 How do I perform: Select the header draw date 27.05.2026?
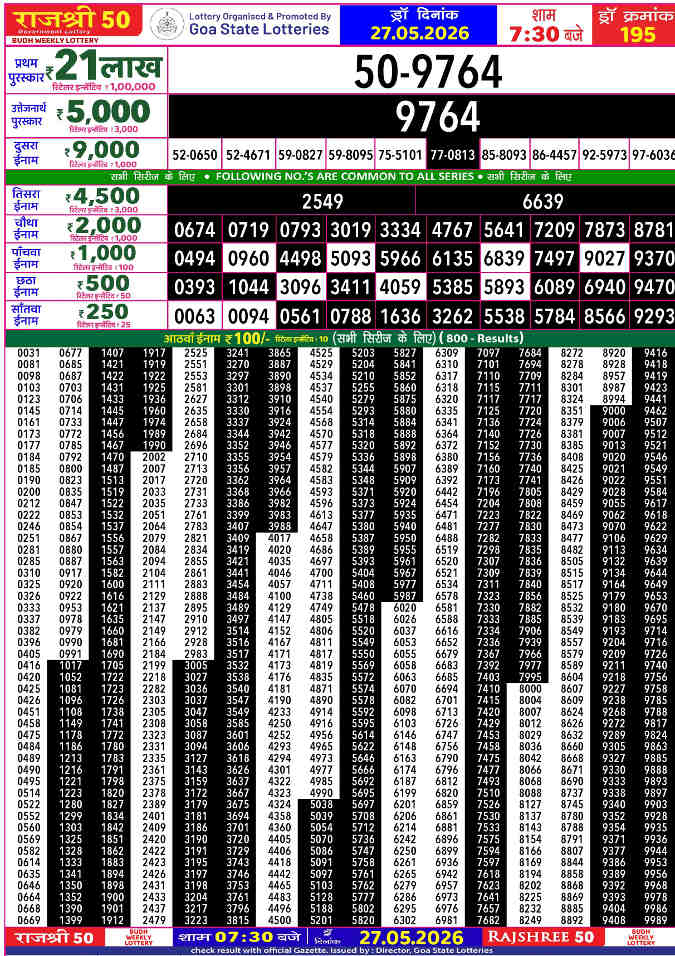click(x=420, y=33)
